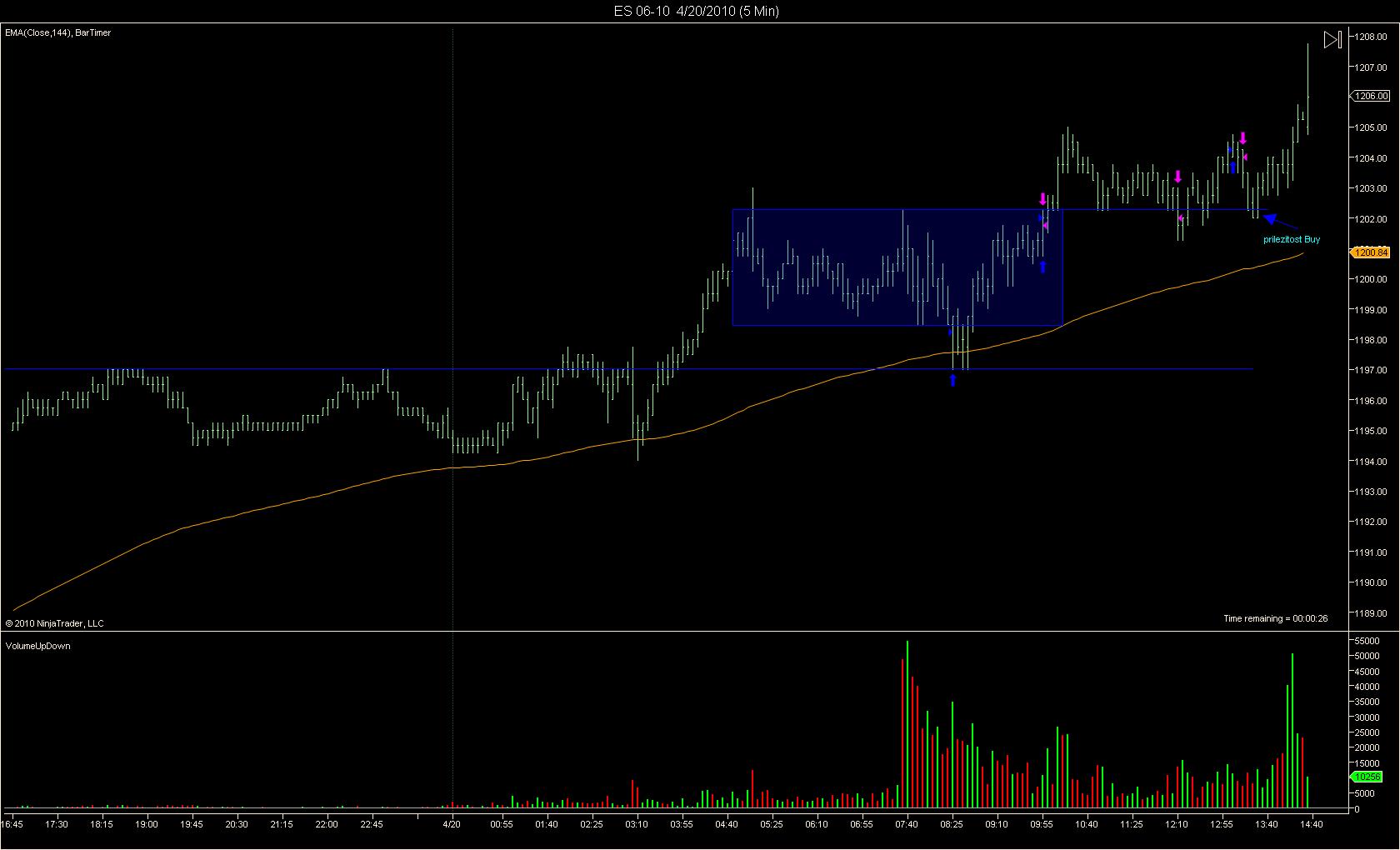Select the magenta down arrow near the 1205 high
The width and height of the screenshot is (1400, 850).
click(1242, 138)
